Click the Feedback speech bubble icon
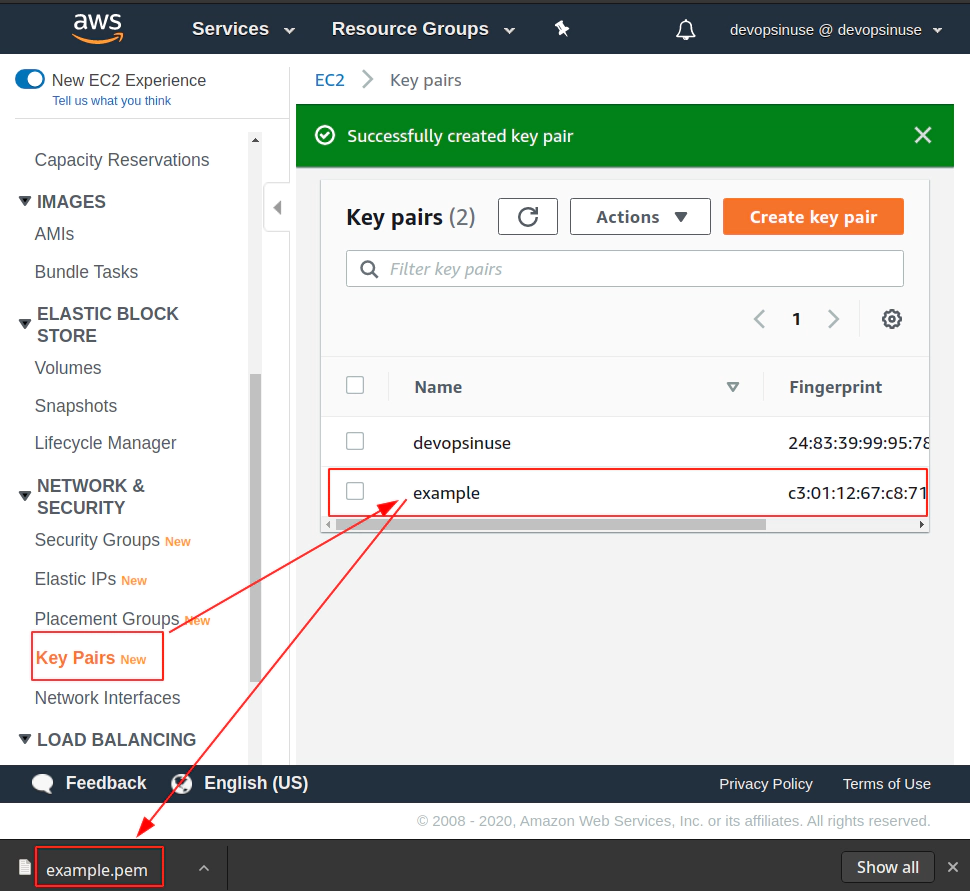970x891 pixels. tap(42, 783)
